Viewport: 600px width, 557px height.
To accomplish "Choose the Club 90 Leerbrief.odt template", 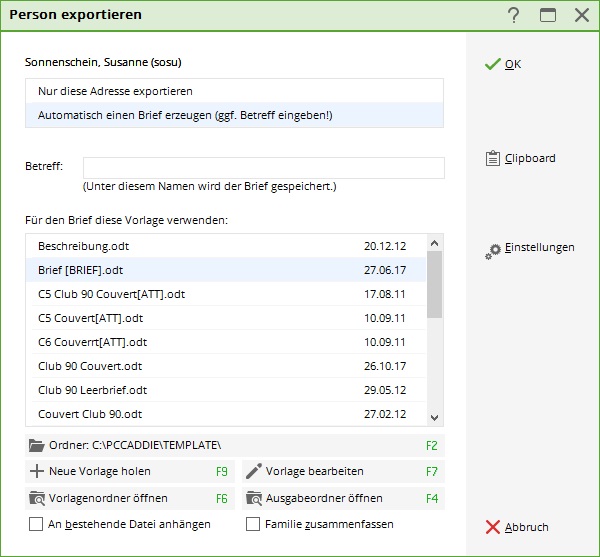I will 92,390.
